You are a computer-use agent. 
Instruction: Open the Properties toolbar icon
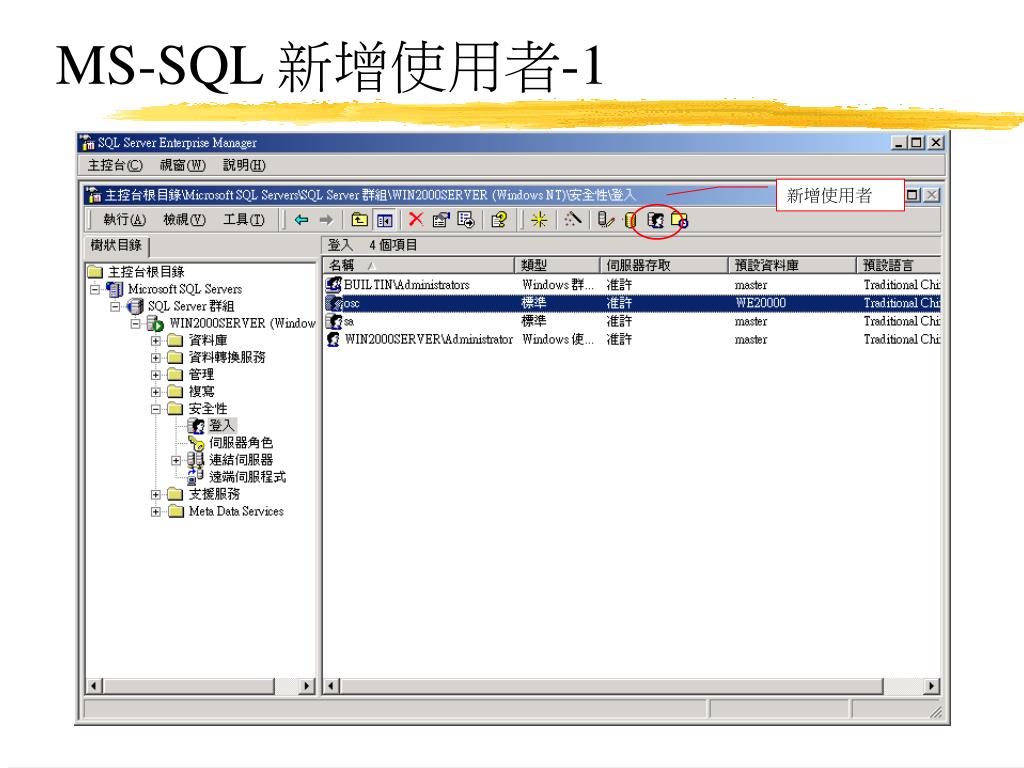tap(441, 220)
